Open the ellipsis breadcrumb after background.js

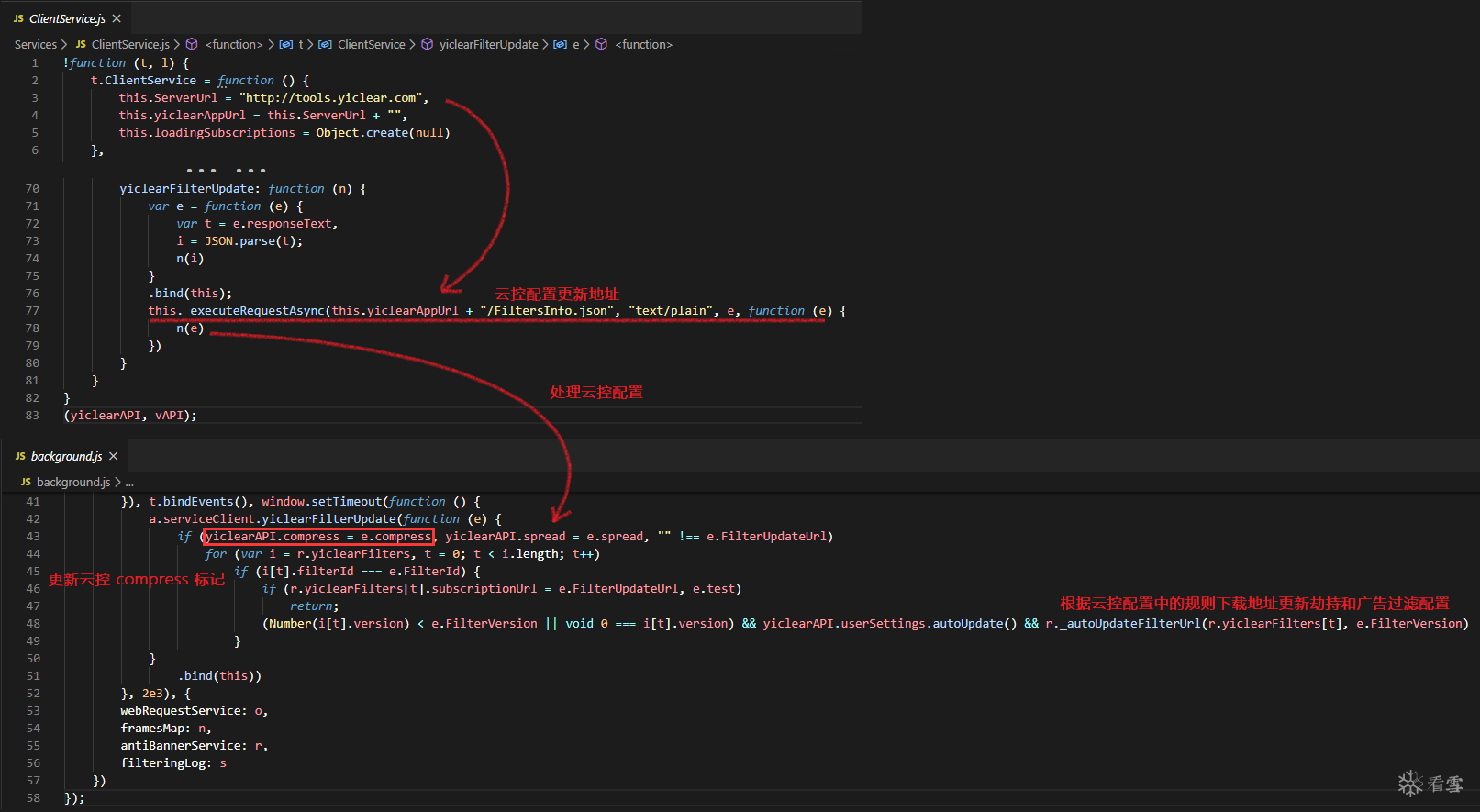click(129, 483)
